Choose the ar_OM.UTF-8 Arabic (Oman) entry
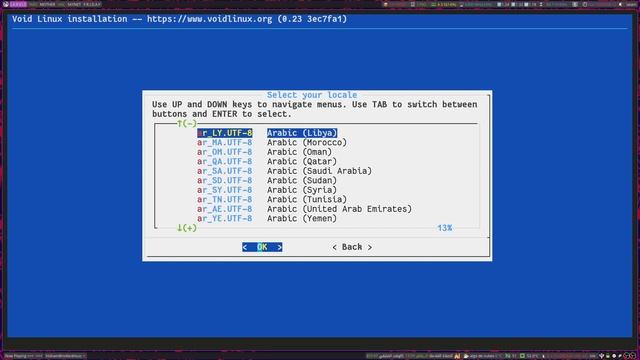640x360 pixels. click(x=264, y=152)
